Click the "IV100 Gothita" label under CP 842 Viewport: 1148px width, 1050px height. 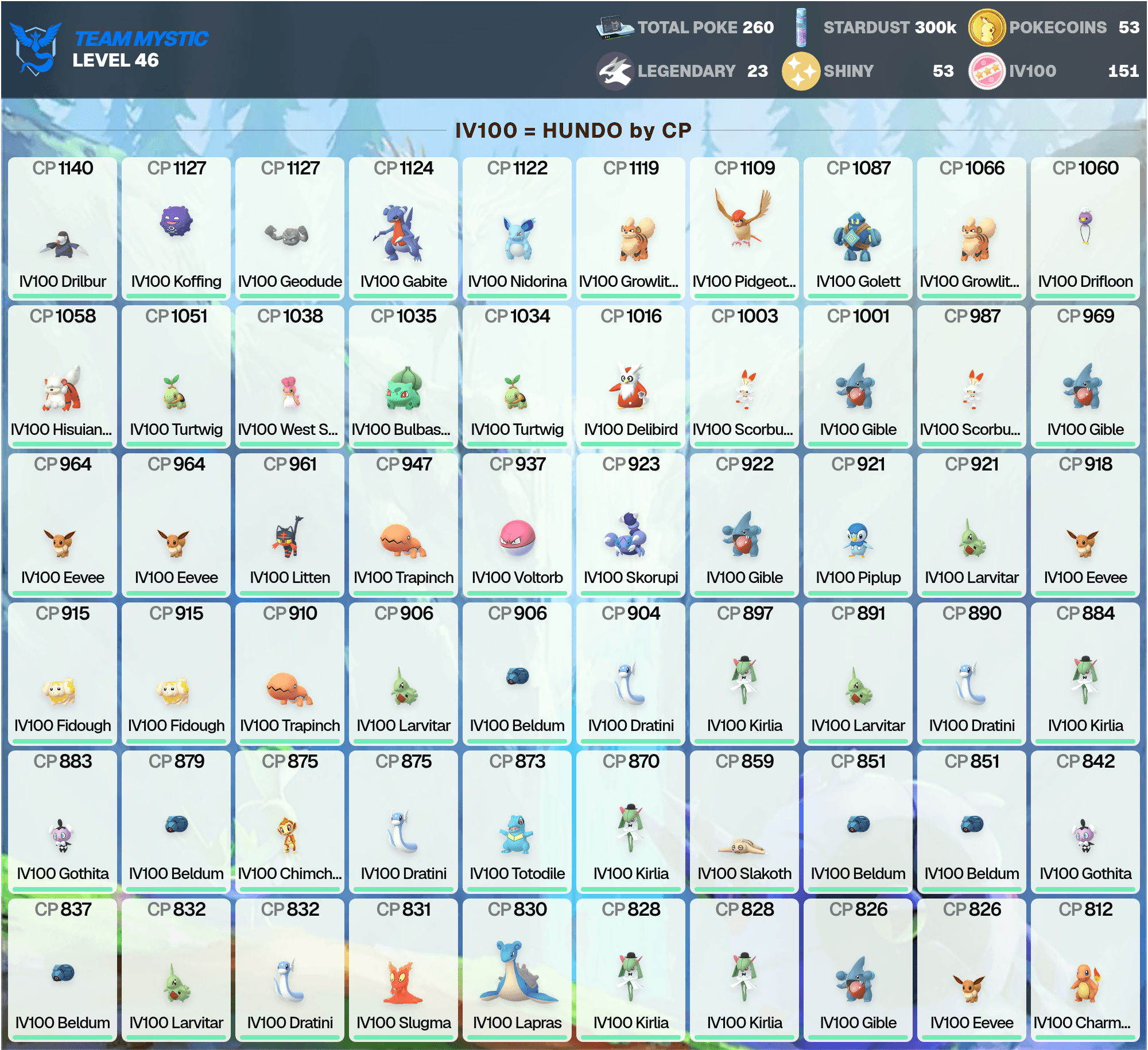[x=1085, y=873]
